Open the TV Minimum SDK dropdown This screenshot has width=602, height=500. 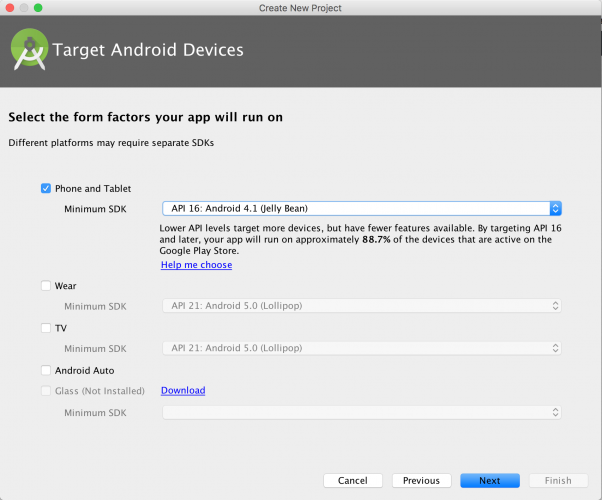coord(362,348)
